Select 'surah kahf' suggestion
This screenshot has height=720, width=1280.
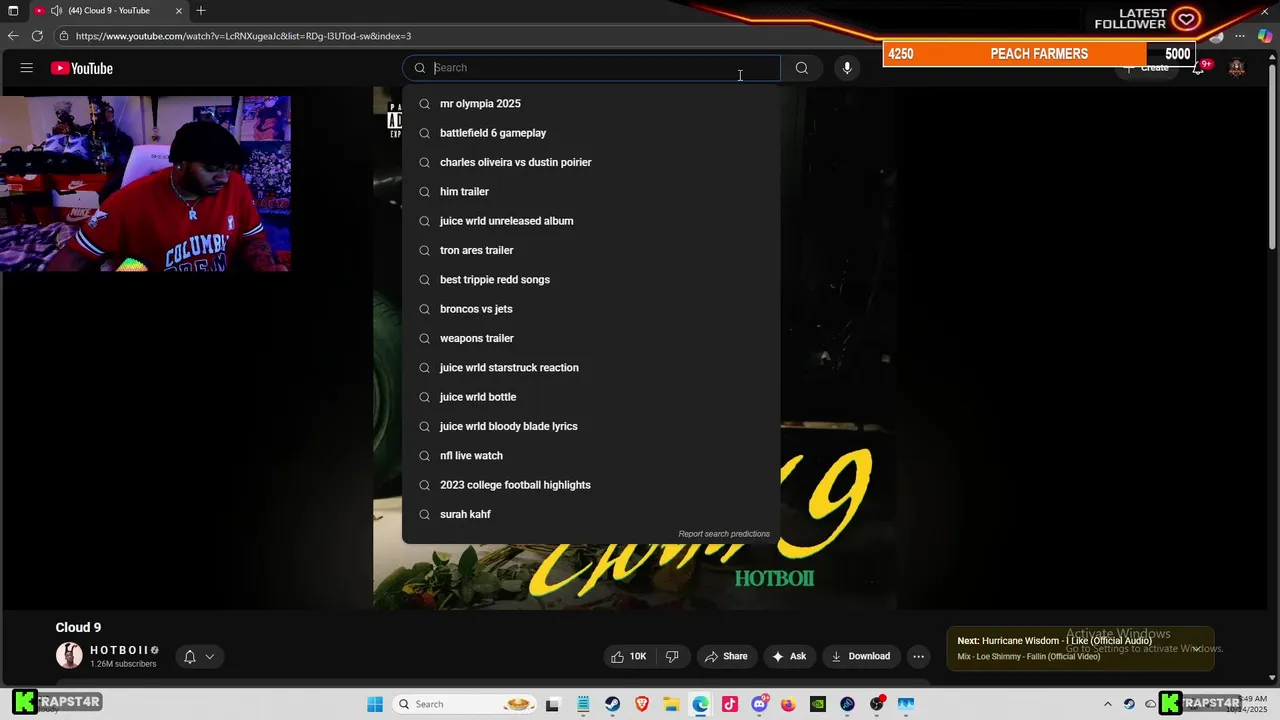pos(591,514)
